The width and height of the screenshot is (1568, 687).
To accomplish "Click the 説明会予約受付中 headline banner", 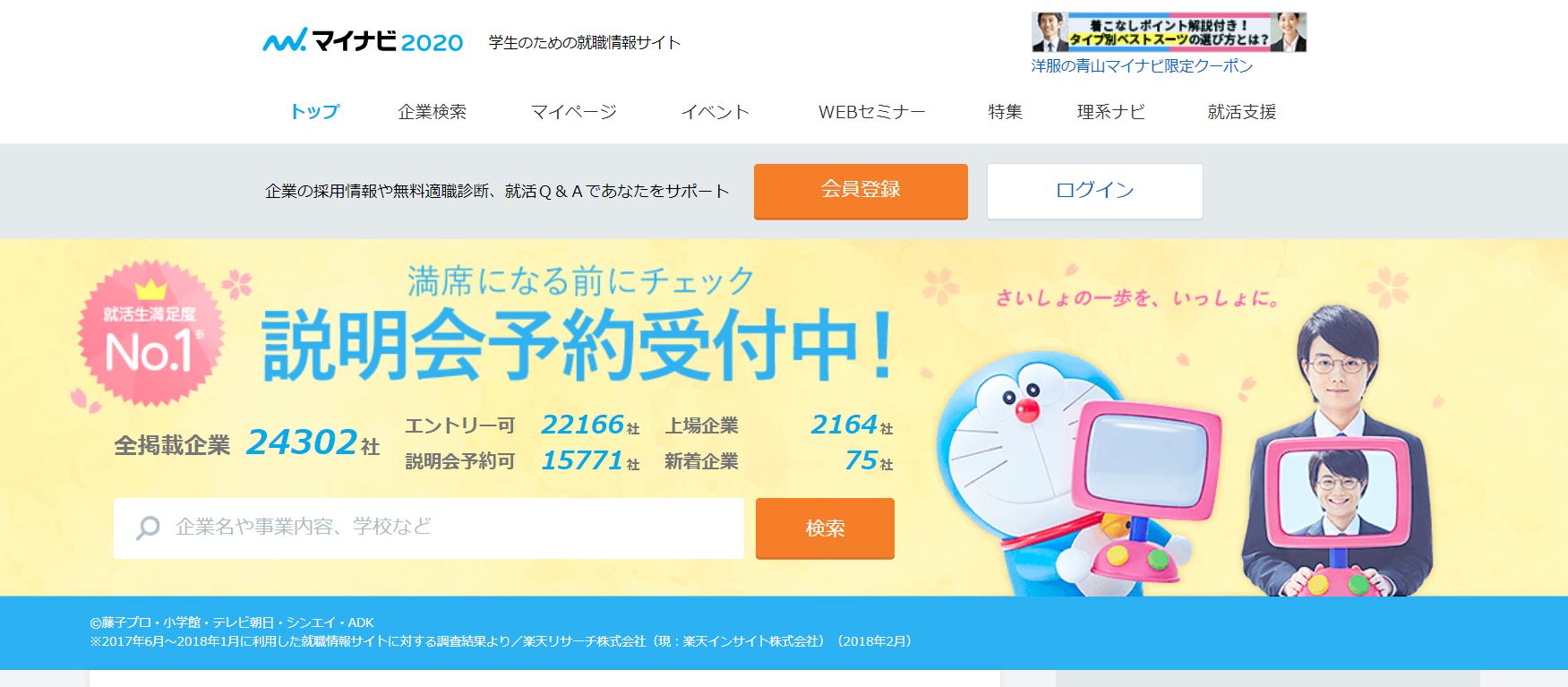I will pyautogui.click(x=577, y=343).
